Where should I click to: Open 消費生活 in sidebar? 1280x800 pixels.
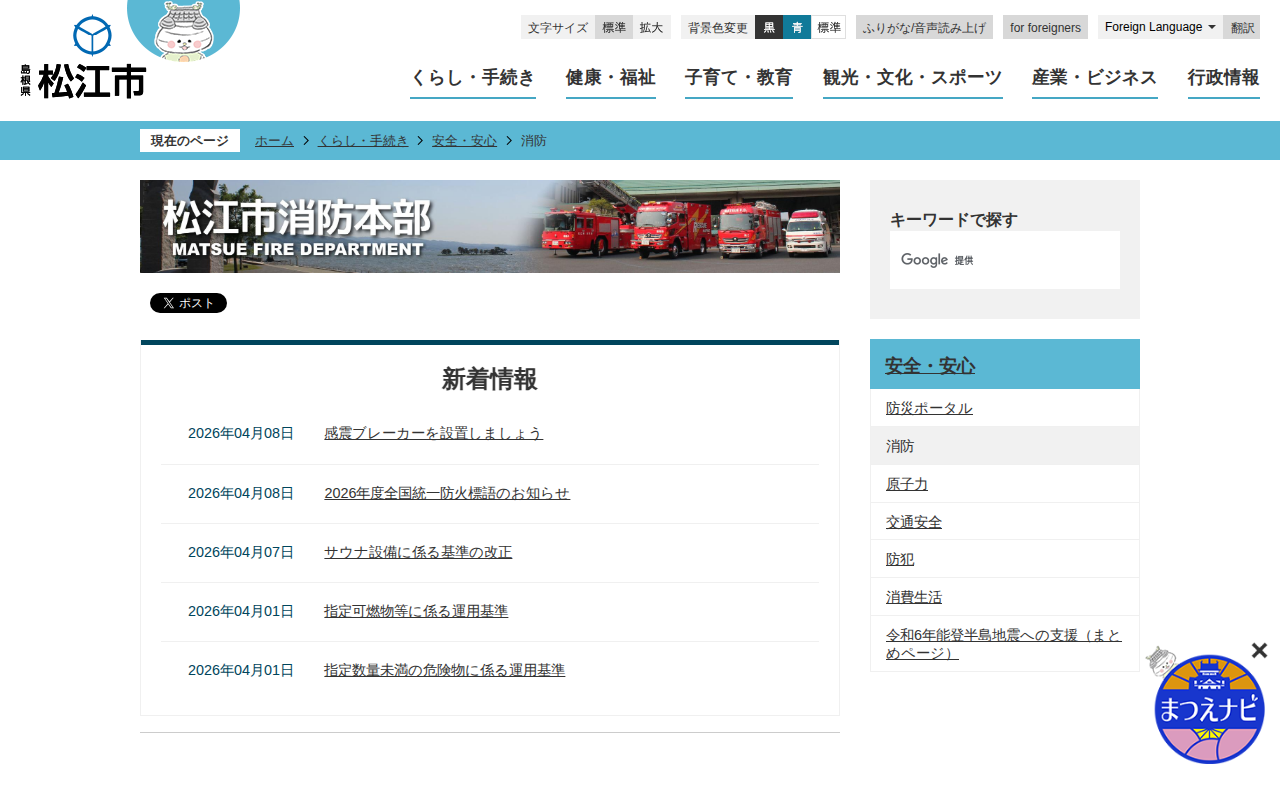914,597
